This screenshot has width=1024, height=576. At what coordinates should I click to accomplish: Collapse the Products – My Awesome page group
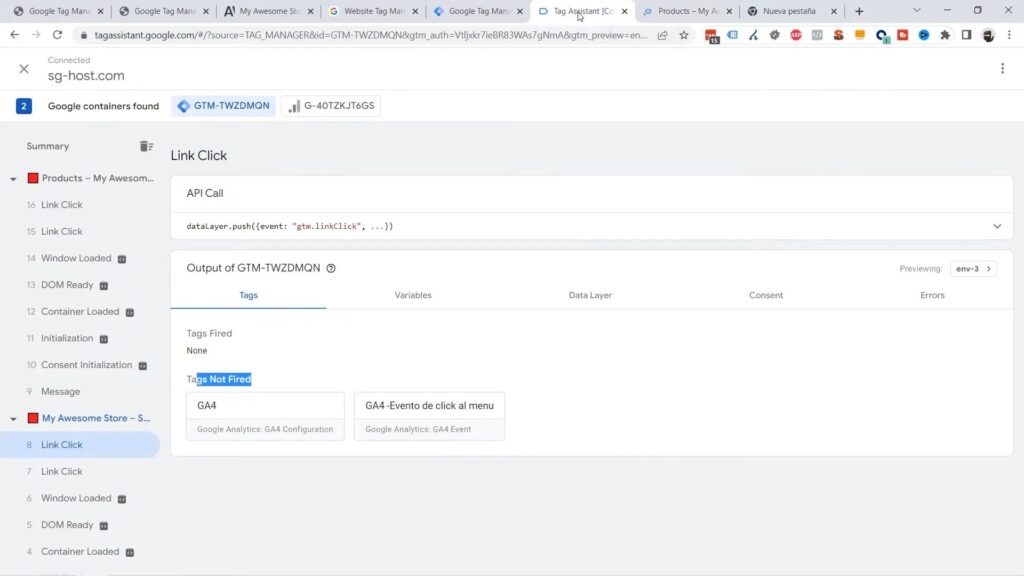[13, 178]
